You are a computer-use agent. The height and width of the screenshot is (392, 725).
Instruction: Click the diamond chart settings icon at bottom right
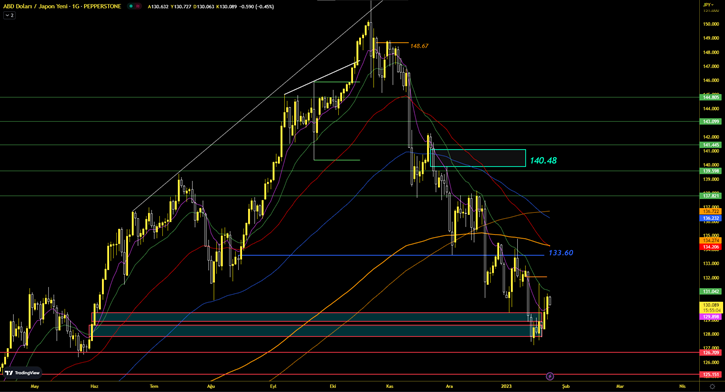[712, 386]
